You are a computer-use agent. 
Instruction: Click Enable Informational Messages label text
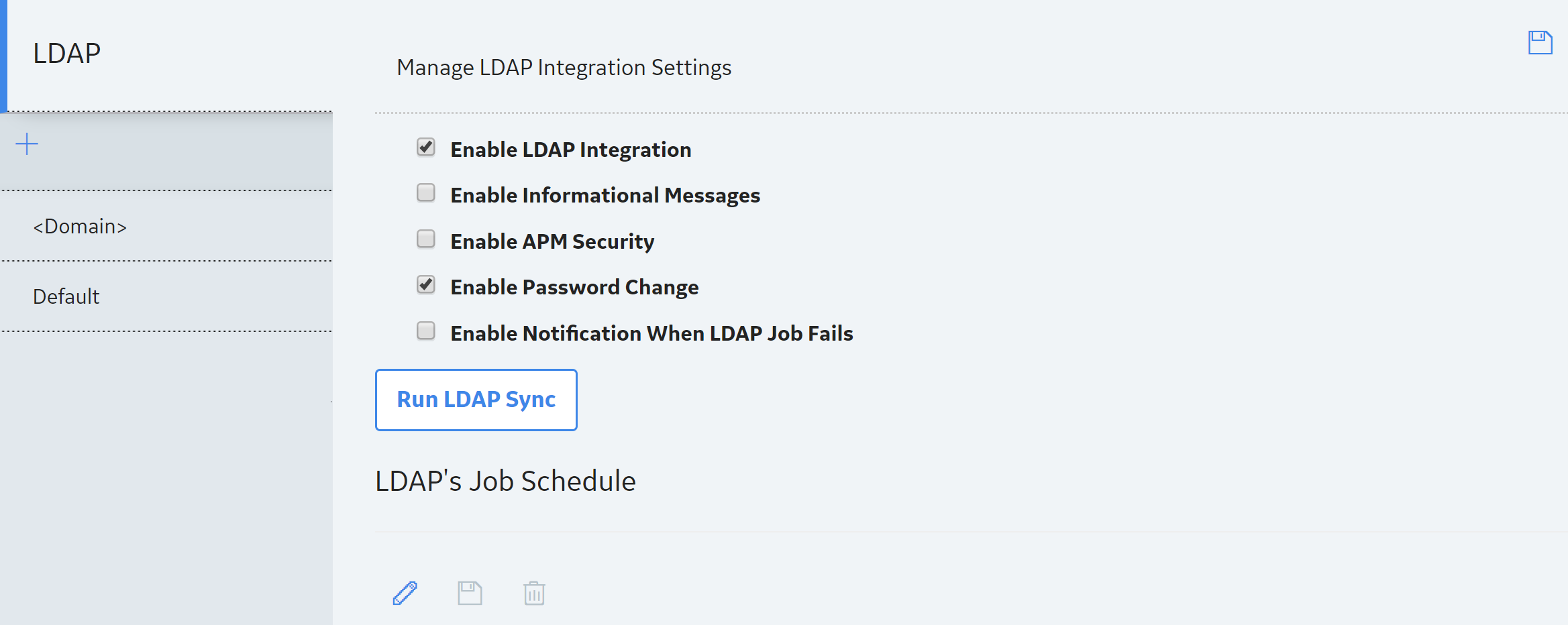click(605, 195)
